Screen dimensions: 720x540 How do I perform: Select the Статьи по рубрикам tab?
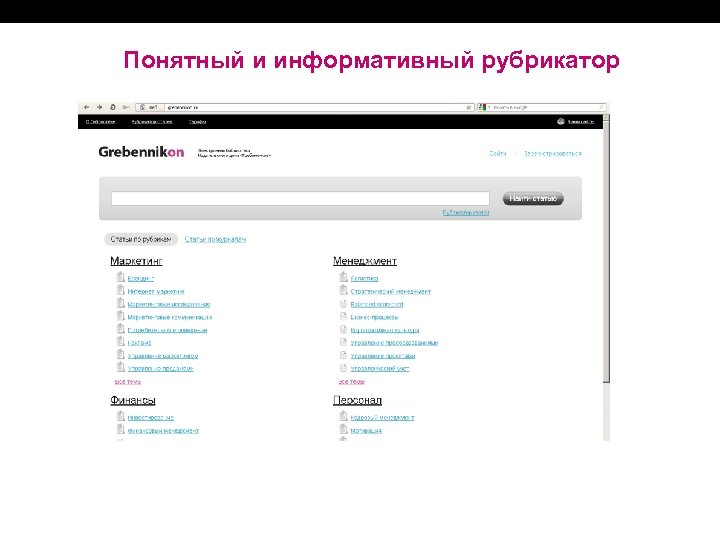pos(141,239)
